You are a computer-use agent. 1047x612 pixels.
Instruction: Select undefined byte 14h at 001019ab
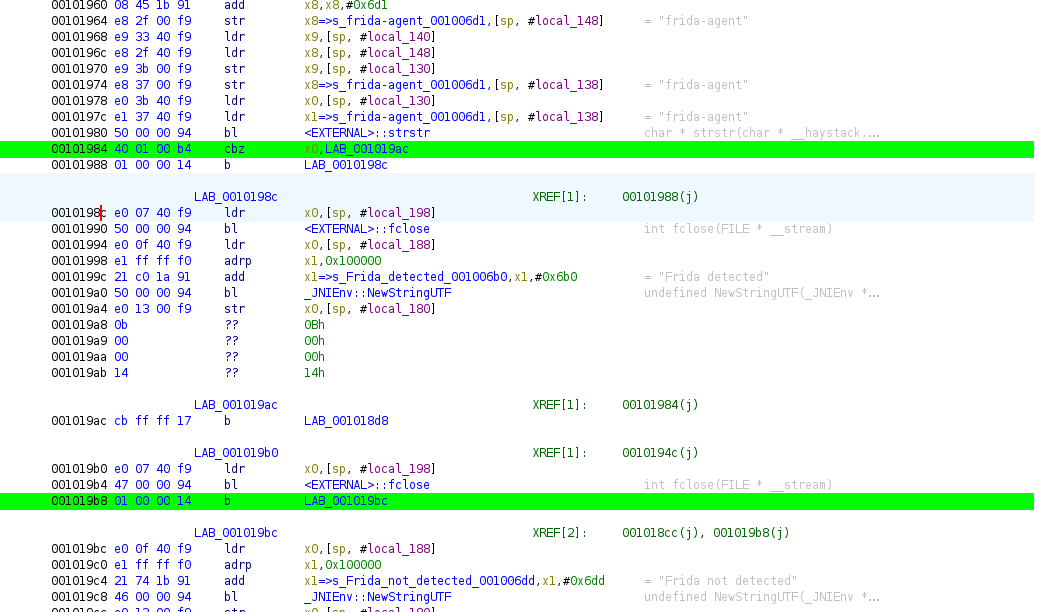pyautogui.click(x=314, y=373)
